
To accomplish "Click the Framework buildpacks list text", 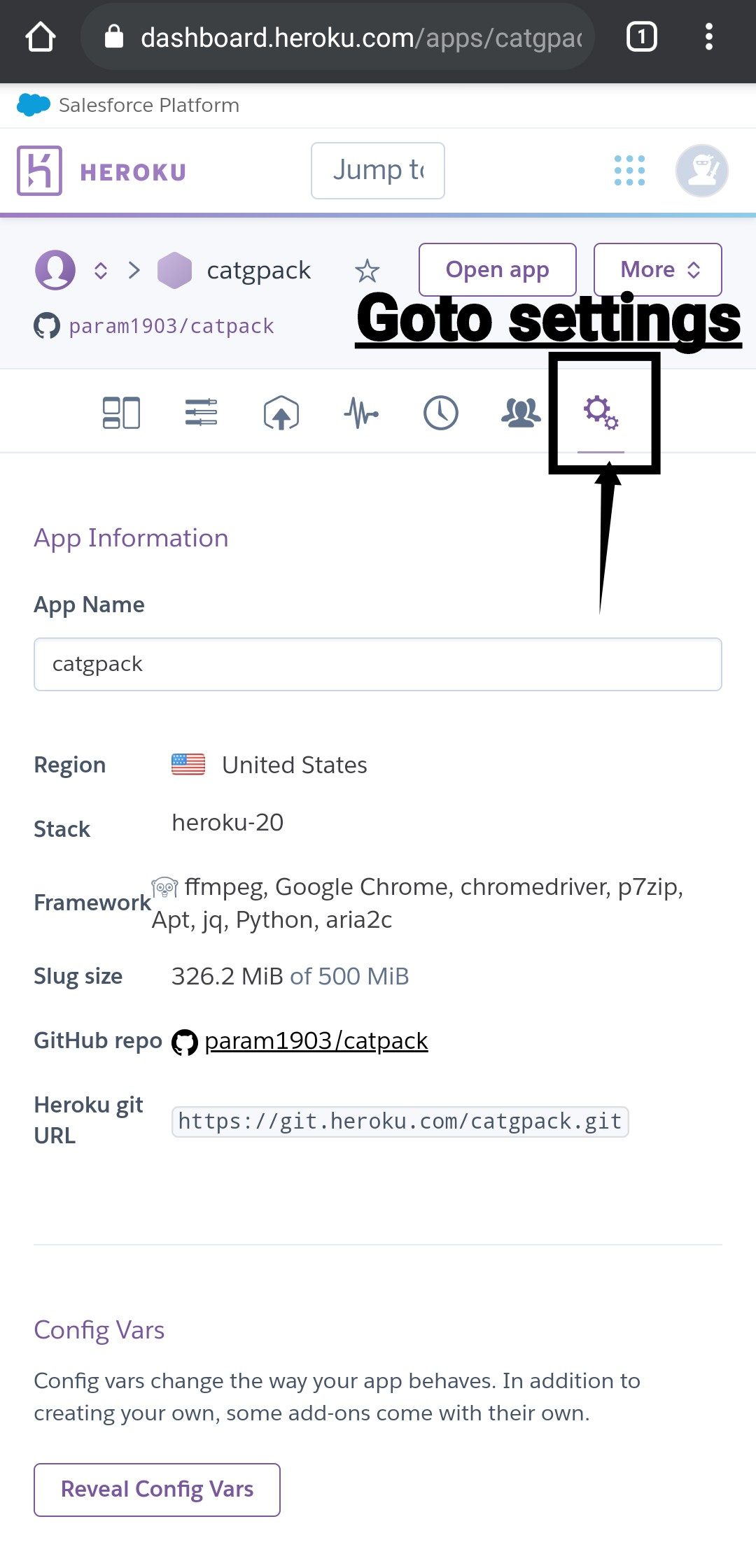I will (418, 903).
